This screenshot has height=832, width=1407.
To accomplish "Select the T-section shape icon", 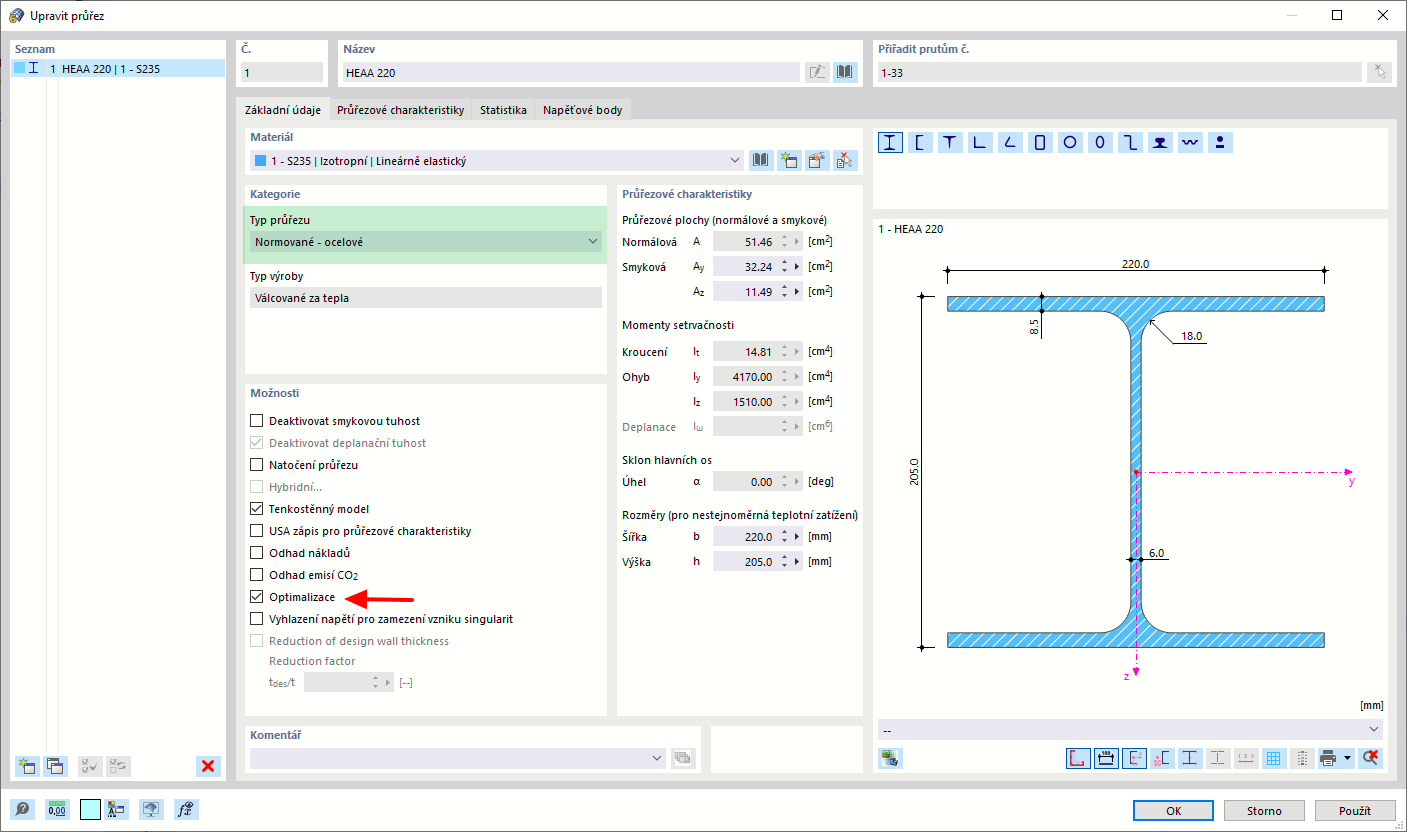I will [949, 142].
